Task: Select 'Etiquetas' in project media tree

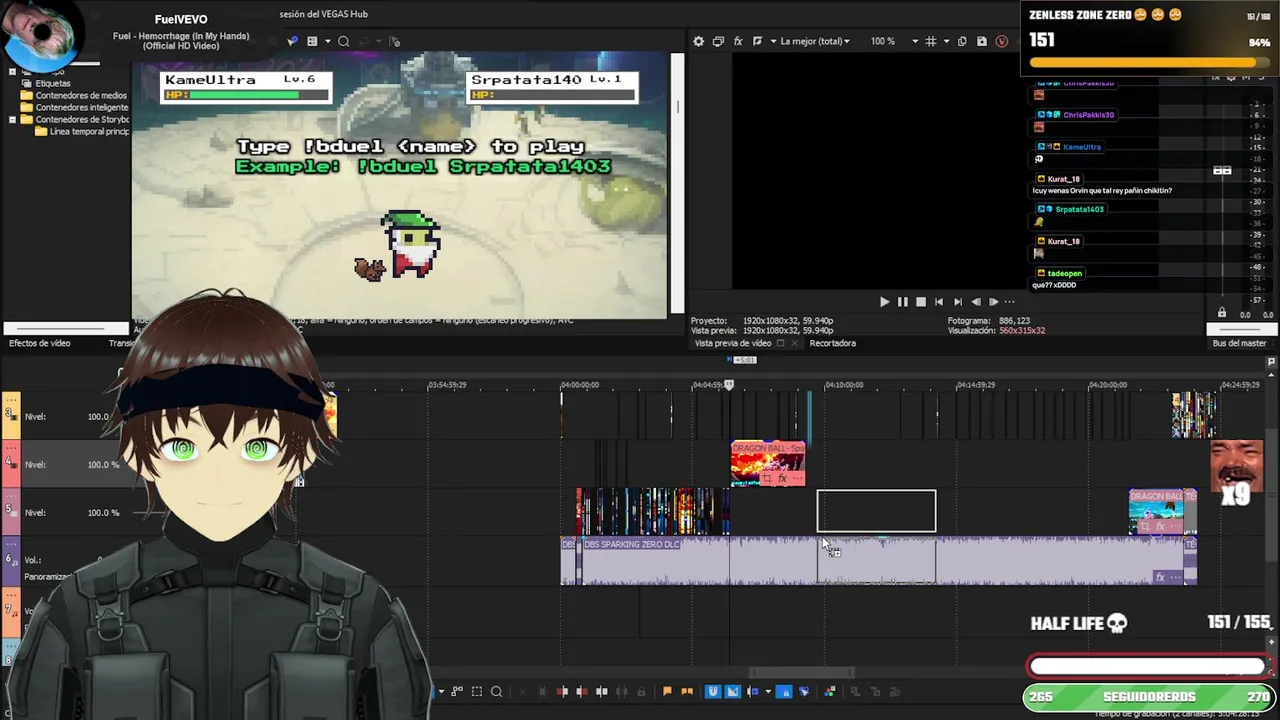Action: pos(53,83)
